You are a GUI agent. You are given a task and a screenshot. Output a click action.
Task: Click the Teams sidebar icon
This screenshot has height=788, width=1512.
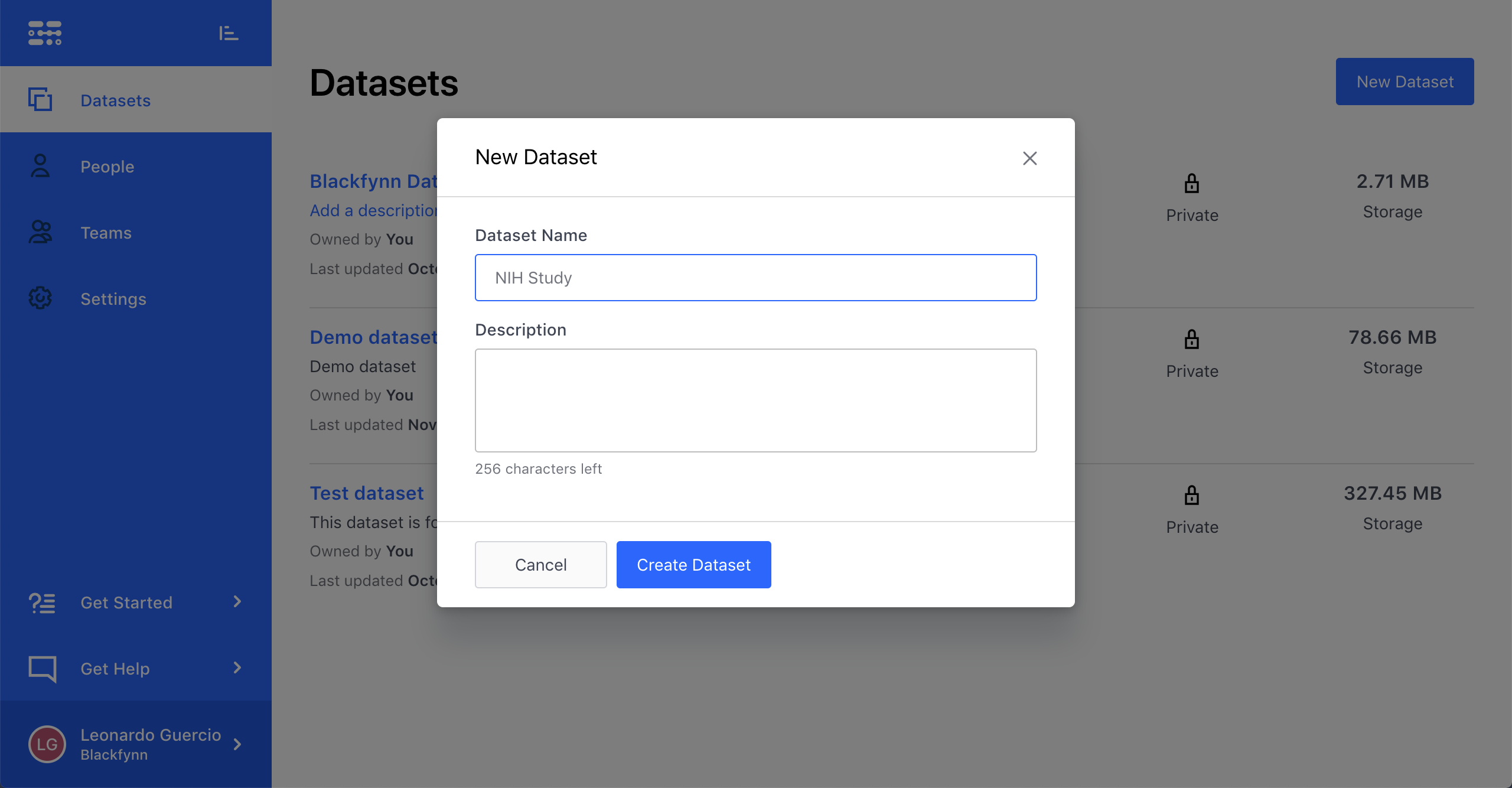(40, 232)
